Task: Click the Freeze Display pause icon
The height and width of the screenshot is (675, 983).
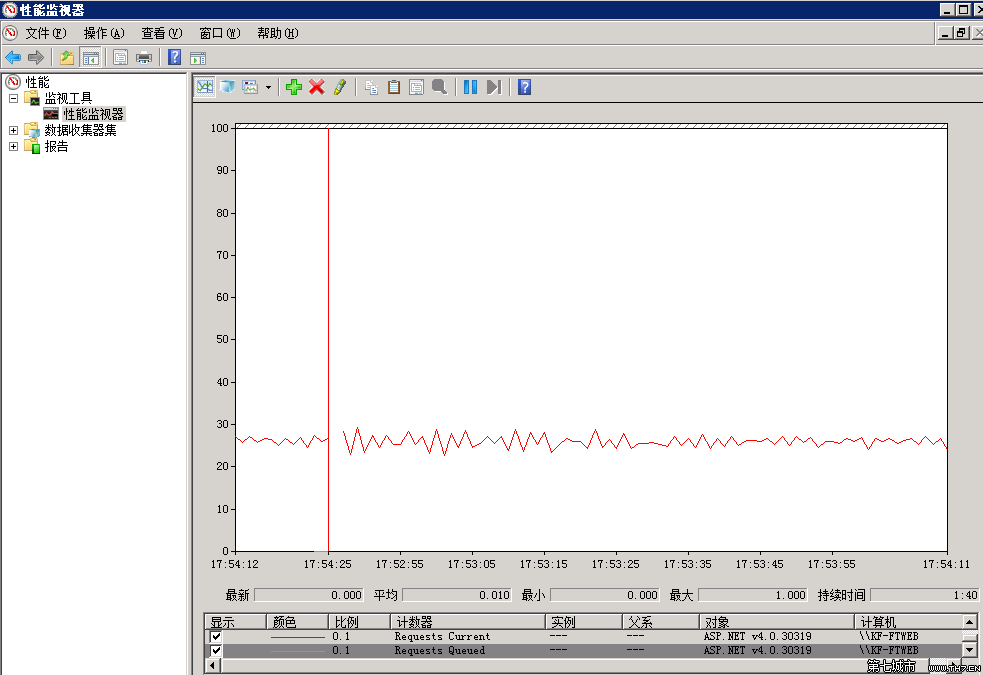Action: tap(470, 87)
